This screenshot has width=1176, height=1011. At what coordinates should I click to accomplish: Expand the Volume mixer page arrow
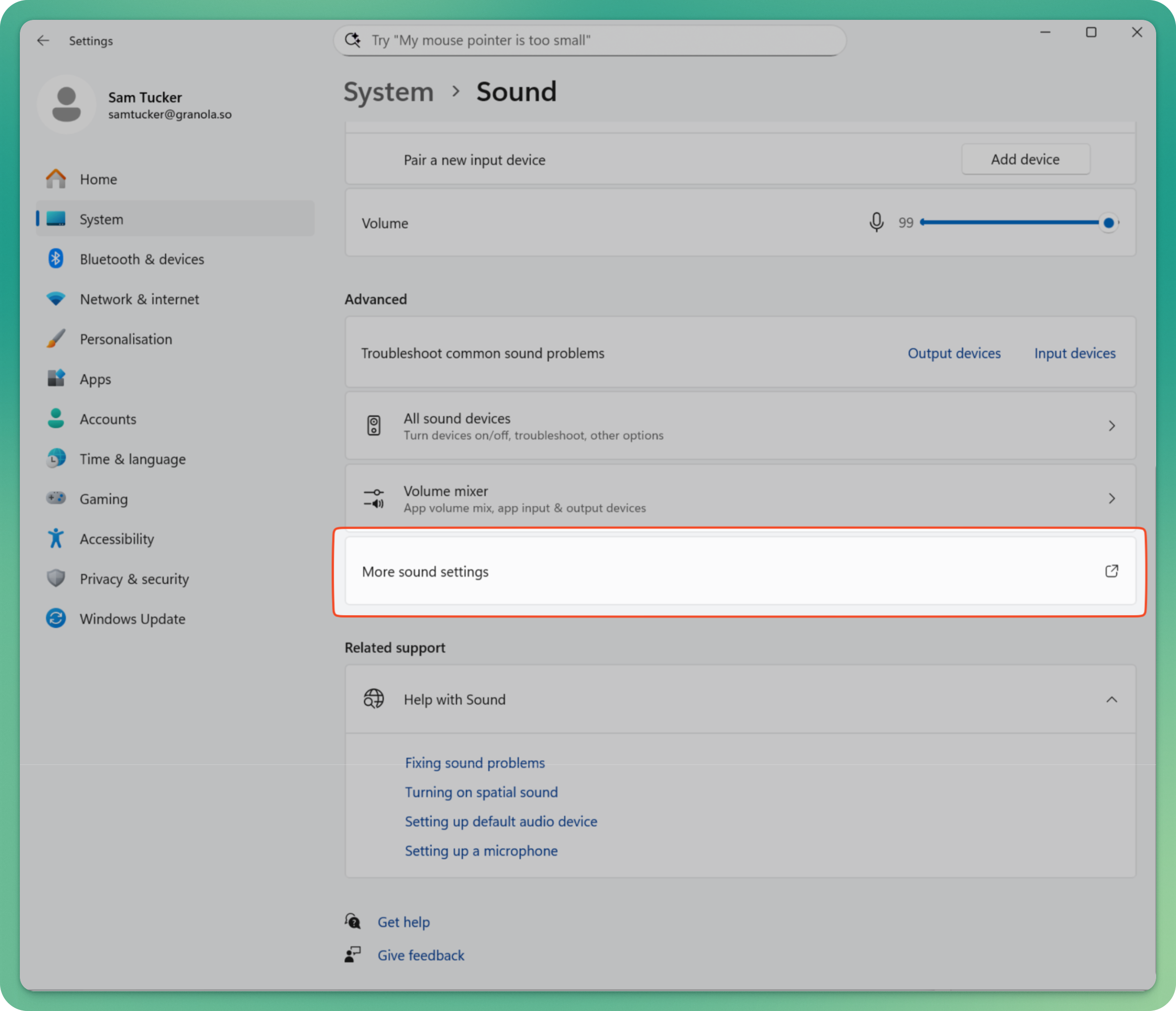click(1111, 498)
